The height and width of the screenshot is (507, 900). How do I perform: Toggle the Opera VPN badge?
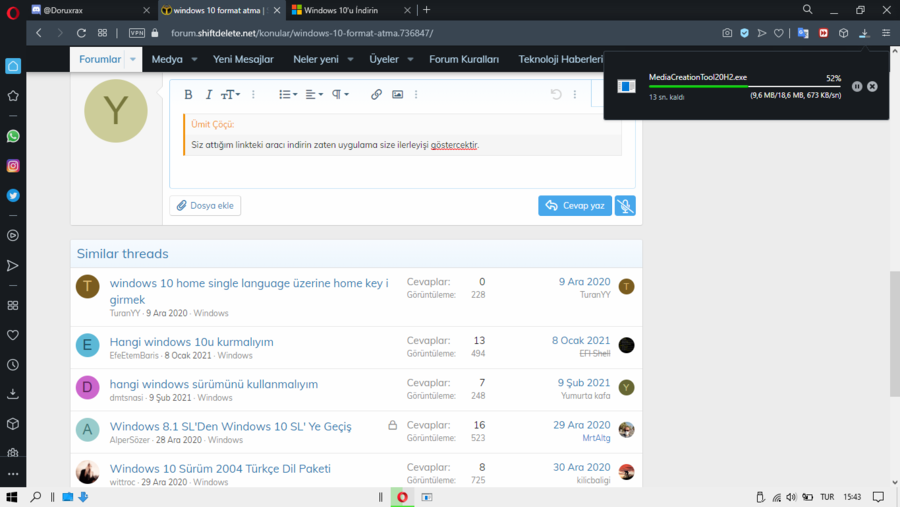point(137,33)
